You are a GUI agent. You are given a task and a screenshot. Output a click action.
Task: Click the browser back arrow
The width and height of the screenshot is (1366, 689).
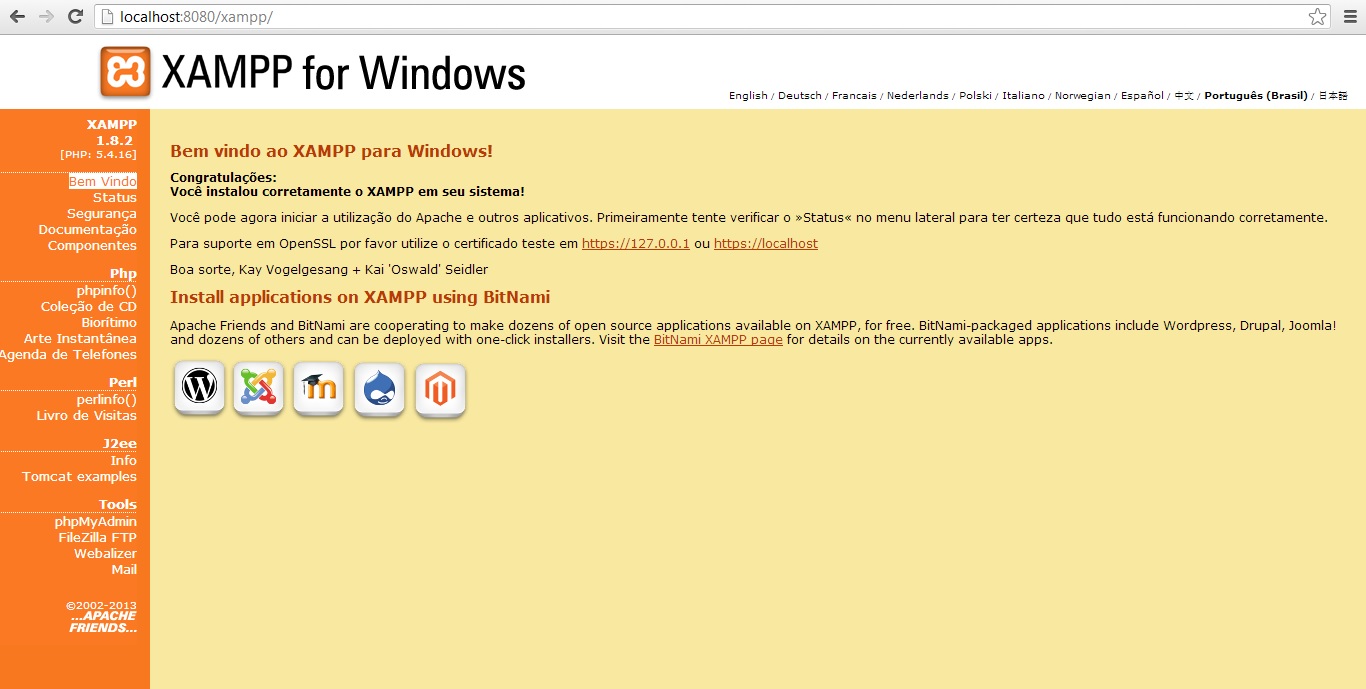click(17, 17)
